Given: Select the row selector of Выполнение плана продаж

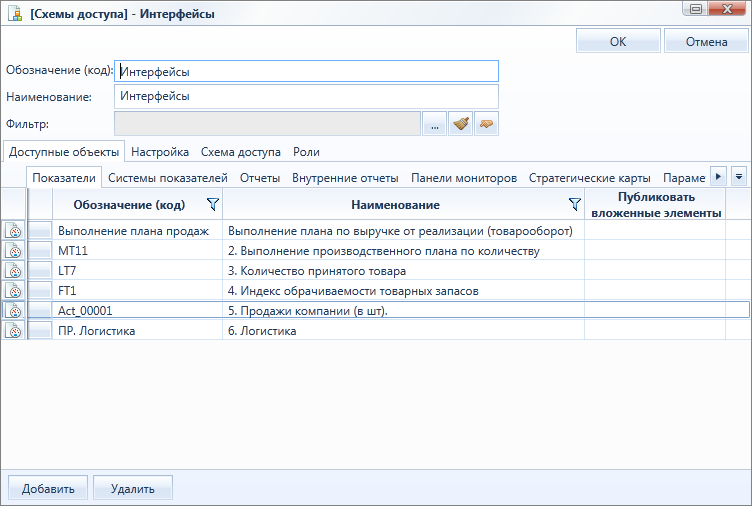Looking at the screenshot, I should click(x=40, y=231).
